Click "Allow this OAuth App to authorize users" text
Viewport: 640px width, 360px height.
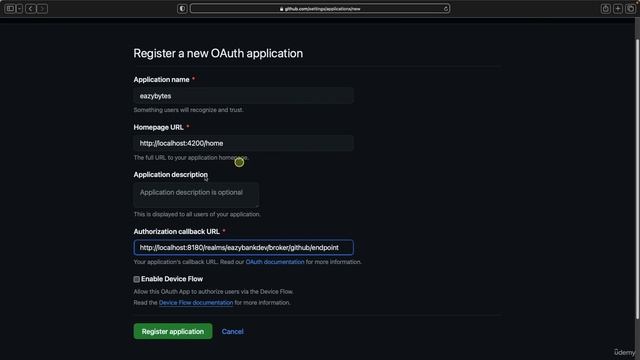(x=213, y=292)
